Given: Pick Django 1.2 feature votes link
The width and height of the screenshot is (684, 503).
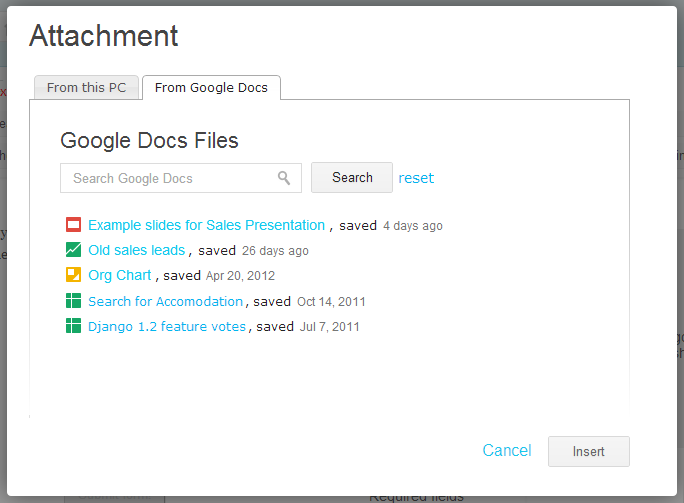Looking at the screenshot, I should click(167, 326).
